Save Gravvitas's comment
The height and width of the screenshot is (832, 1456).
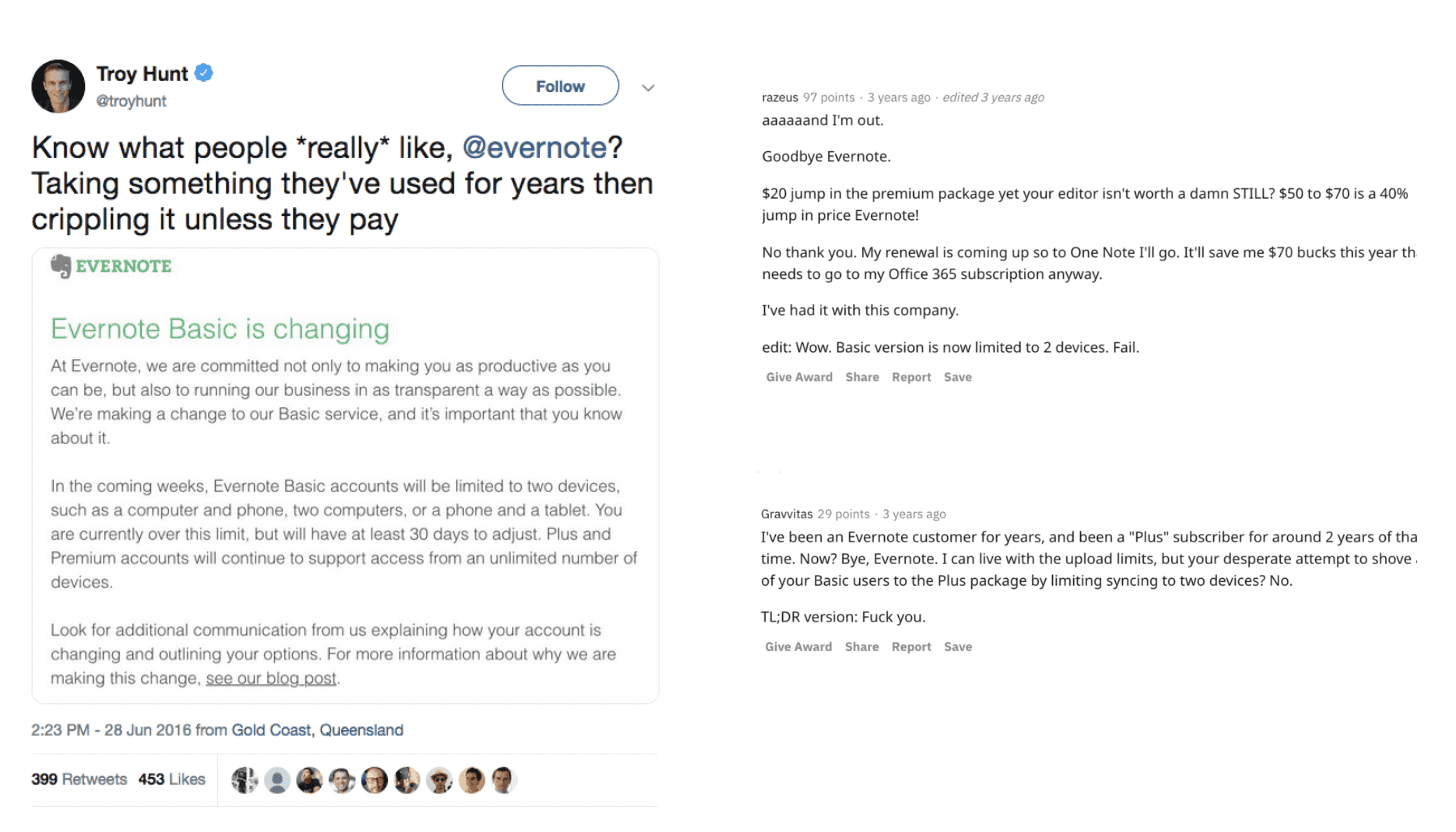click(x=957, y=646)
